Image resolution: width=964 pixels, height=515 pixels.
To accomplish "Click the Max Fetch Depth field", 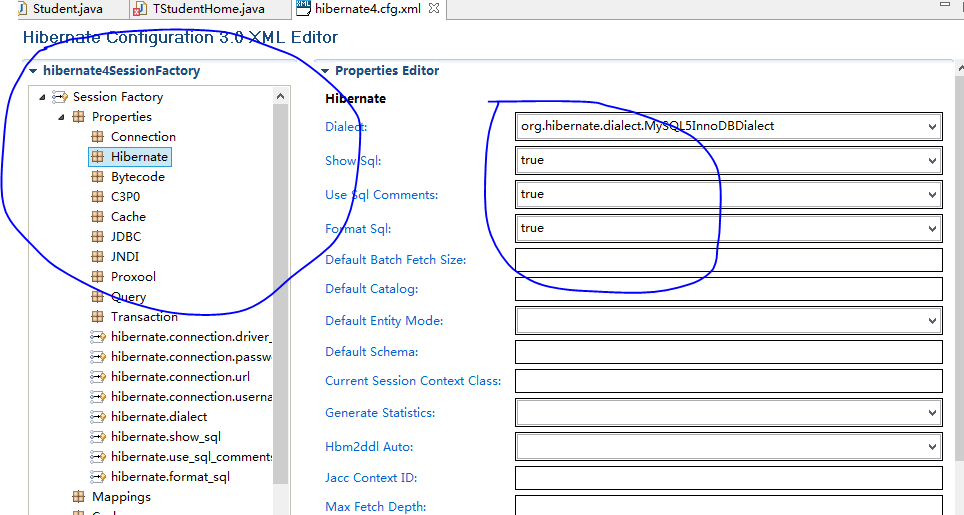I will pos(729,505).
